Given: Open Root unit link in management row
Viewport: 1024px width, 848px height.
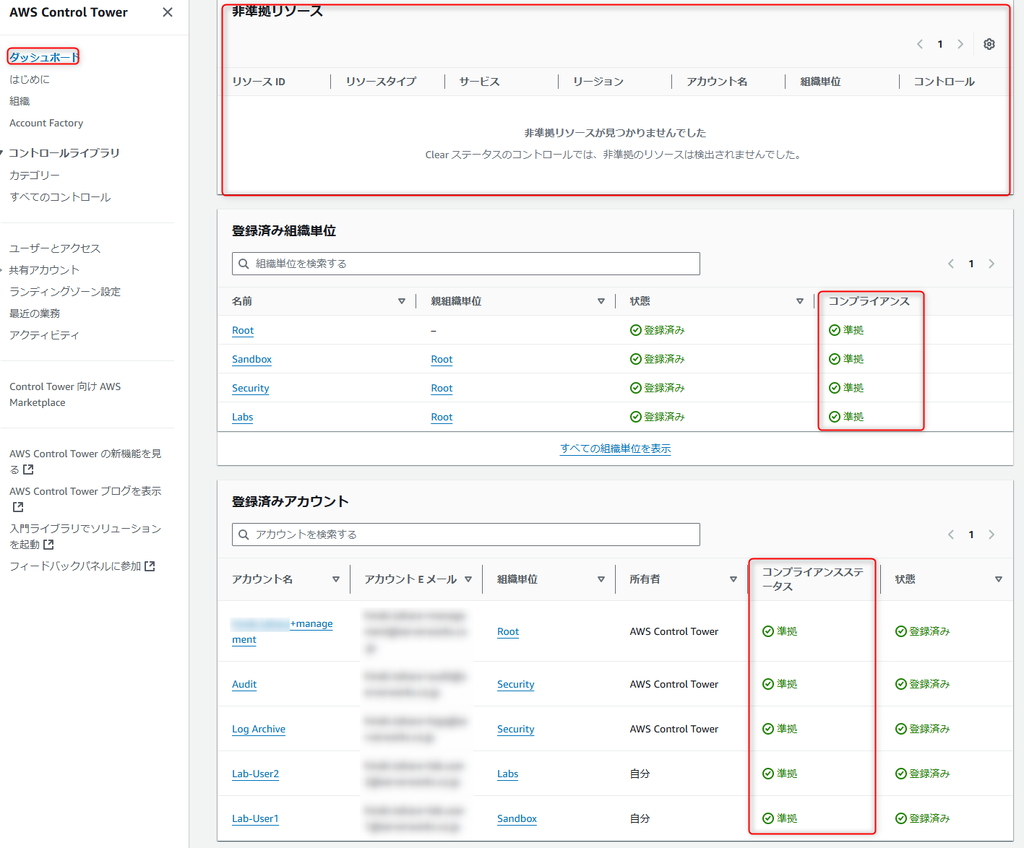Looking at the screenshot, I should coord(508,631).
